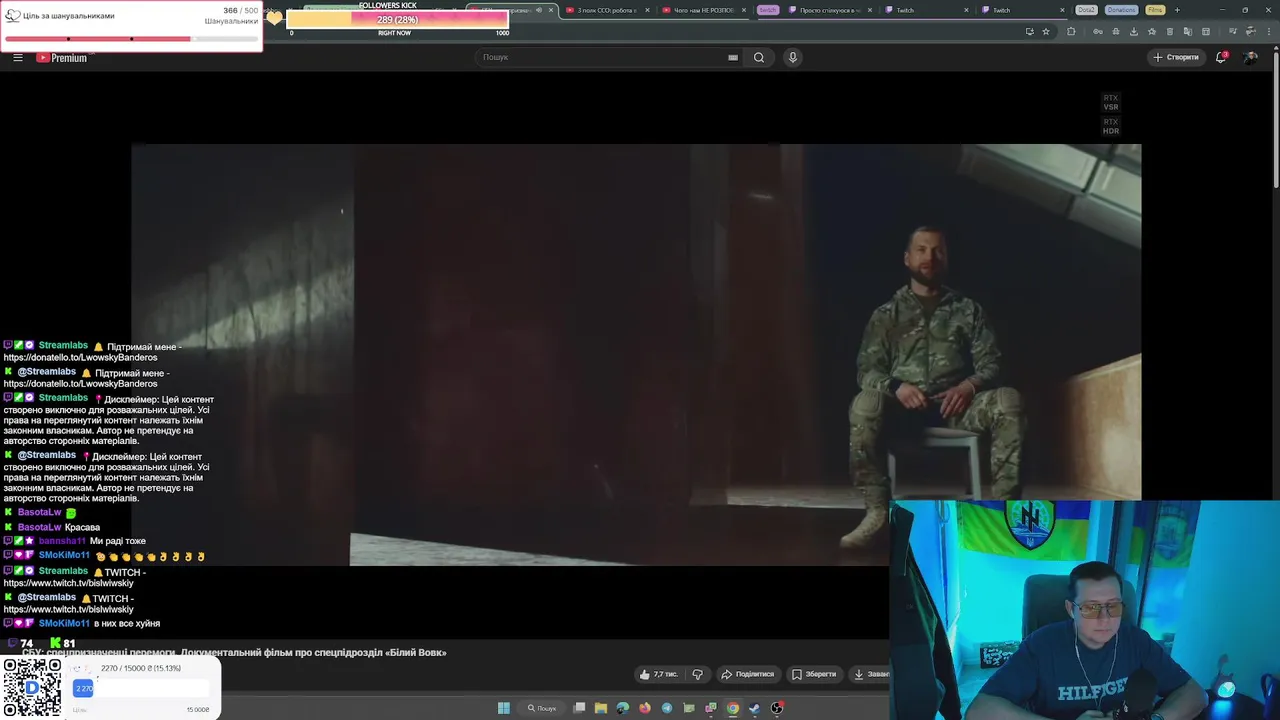Image resolution: width=1280 pixels, height=720 pixels.
Task: Click the install/cast icon in address bar
Action: (x=1030, y=31)
